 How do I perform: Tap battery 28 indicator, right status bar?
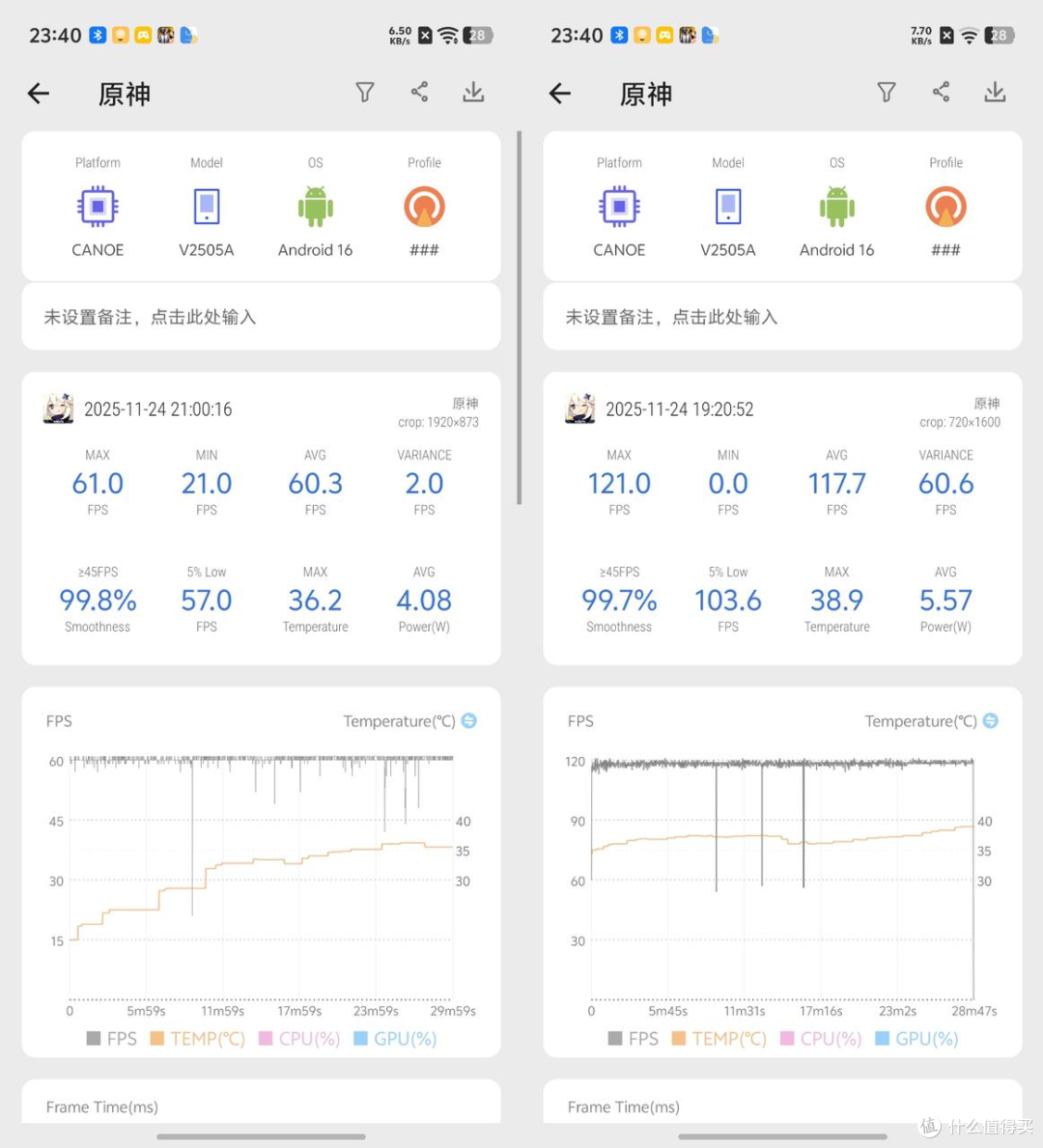coord(999,35)
